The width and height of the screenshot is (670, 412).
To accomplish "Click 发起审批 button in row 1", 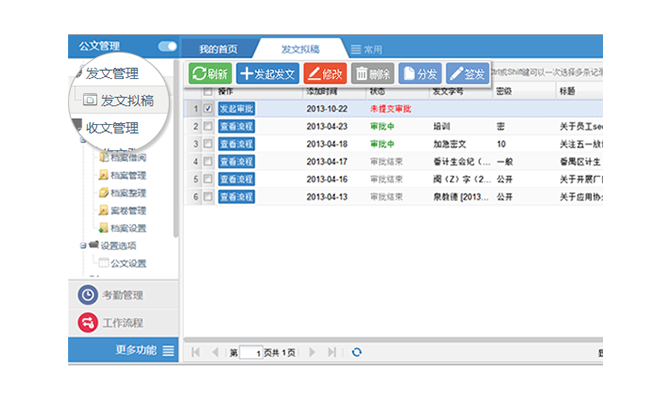I will pos(236,108).
